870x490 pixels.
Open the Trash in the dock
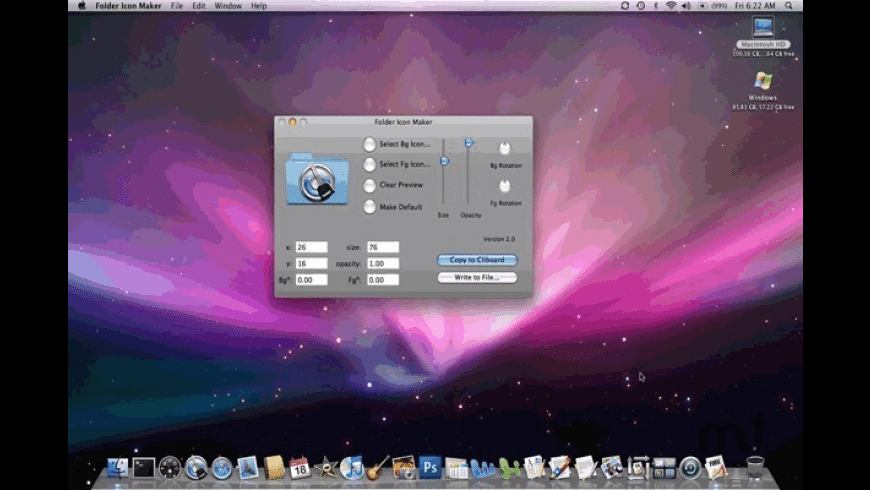point(755,468)
